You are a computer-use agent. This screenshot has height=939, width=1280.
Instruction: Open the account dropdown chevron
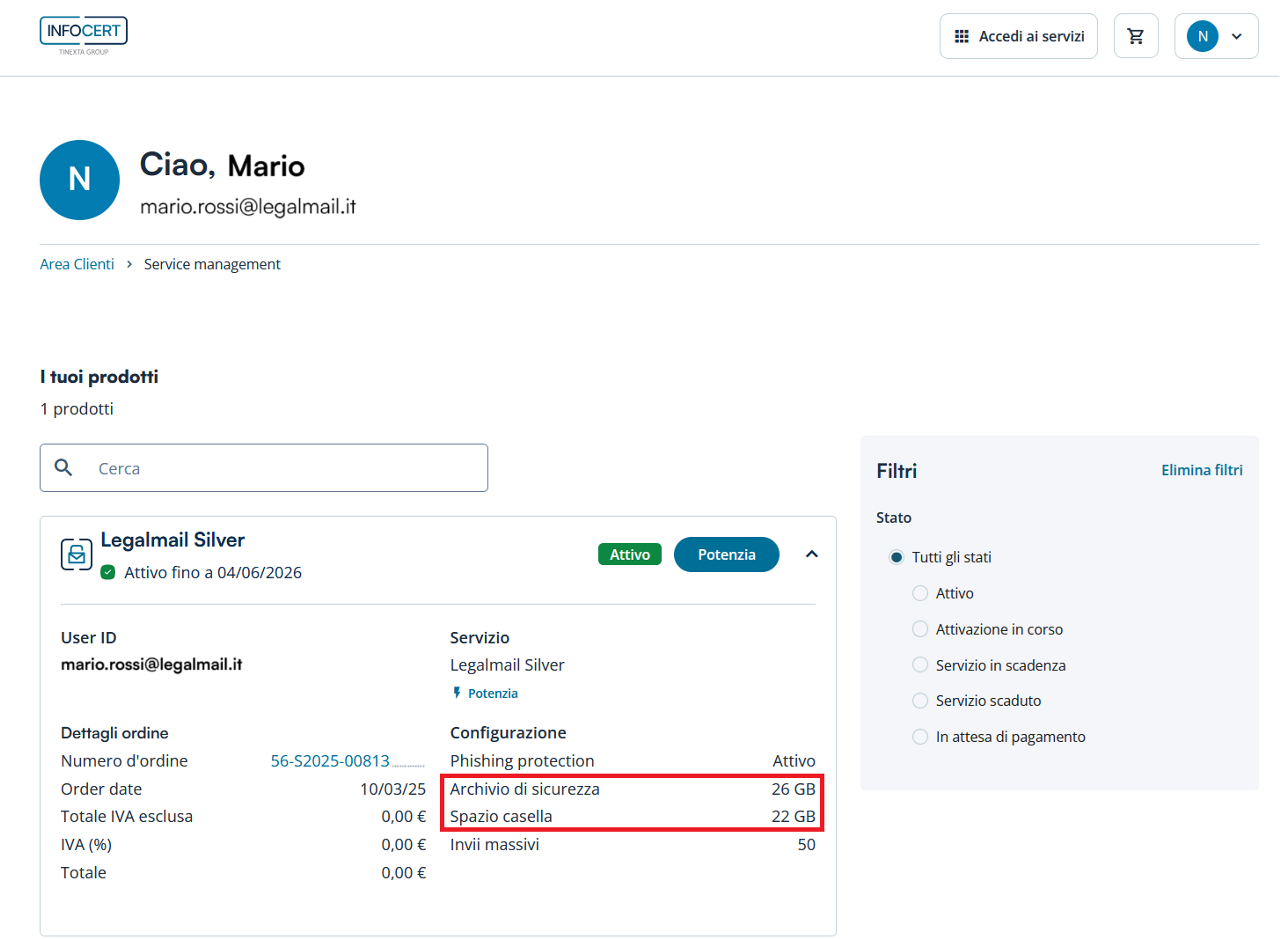(x=1236, y=36)
